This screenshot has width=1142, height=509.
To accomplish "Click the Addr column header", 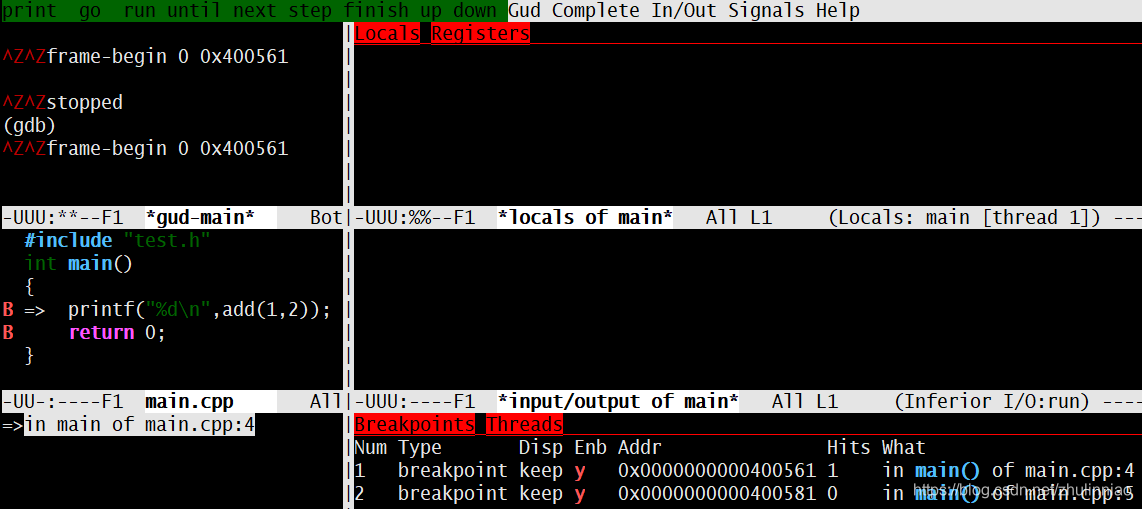I will (639, 447).
